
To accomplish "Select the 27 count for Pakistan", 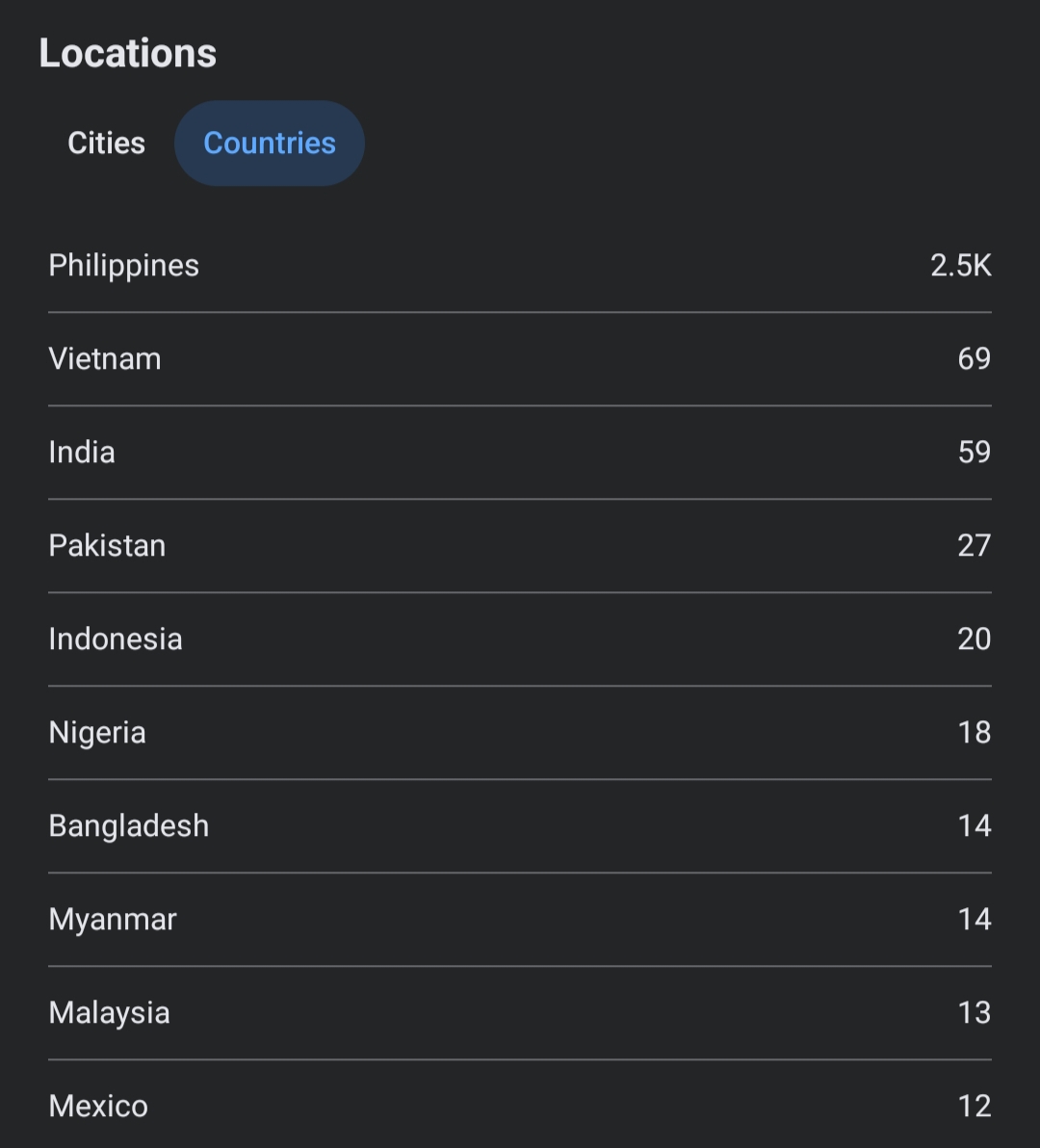I will coord(975,546).
